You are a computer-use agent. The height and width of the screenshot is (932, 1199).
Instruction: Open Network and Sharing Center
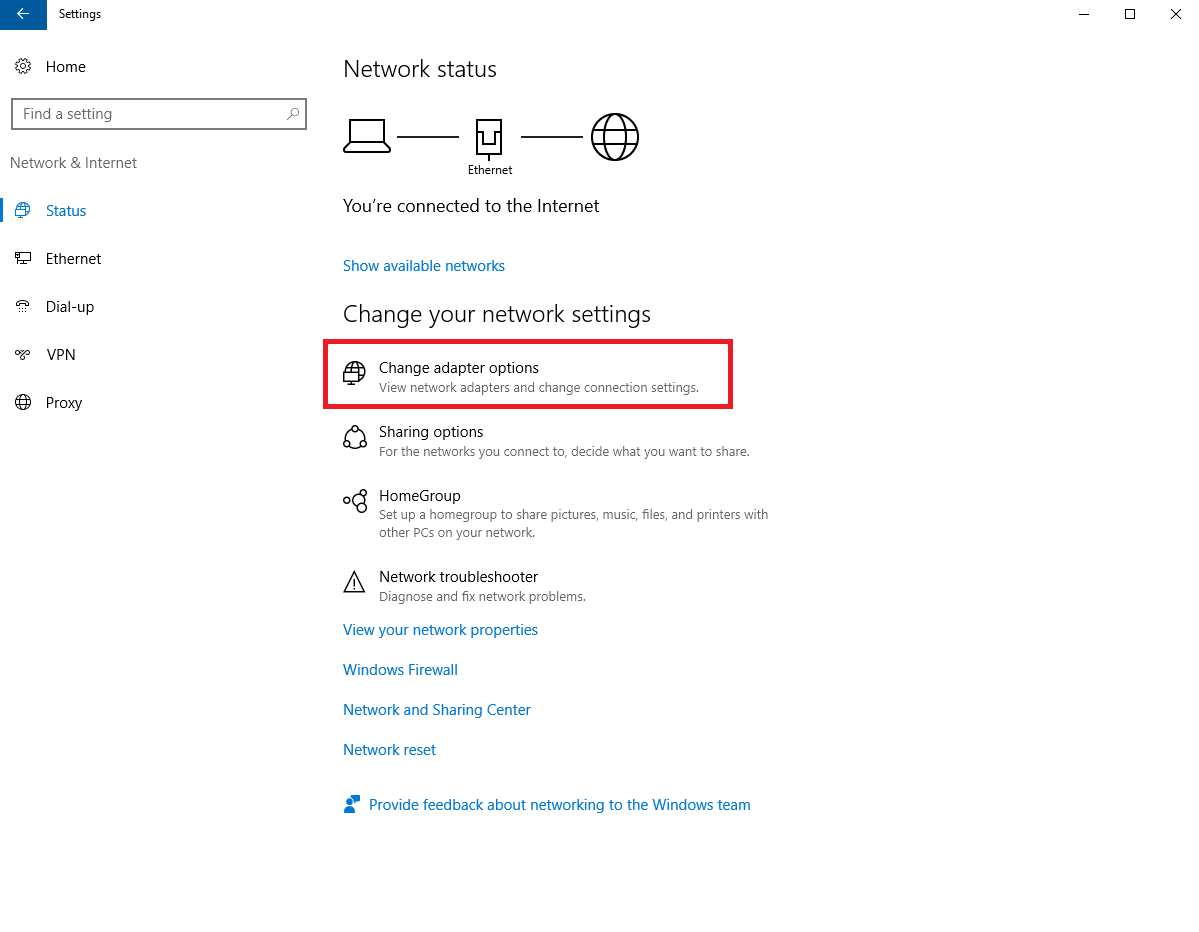[436, 709]
